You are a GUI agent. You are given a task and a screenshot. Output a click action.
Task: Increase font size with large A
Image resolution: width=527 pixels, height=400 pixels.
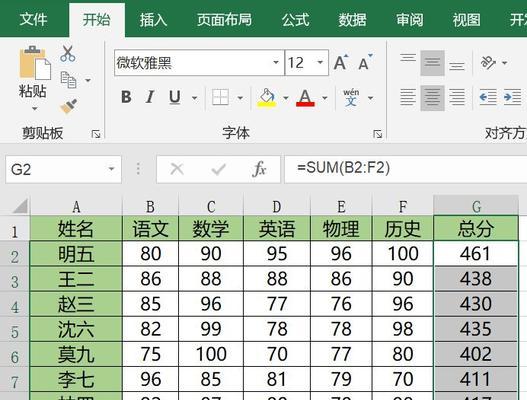341,63
